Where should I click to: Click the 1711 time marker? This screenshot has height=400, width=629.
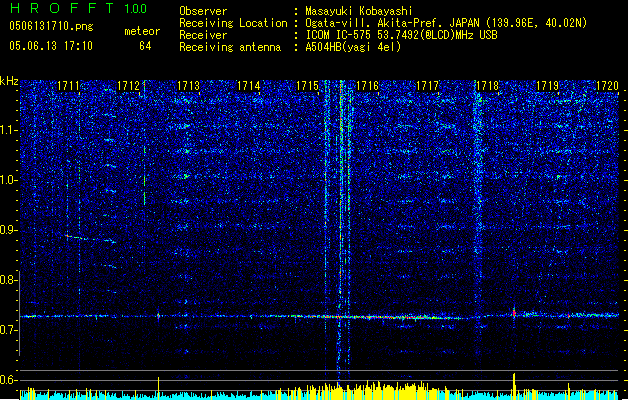pyautogui.click(x=68, y=86)
